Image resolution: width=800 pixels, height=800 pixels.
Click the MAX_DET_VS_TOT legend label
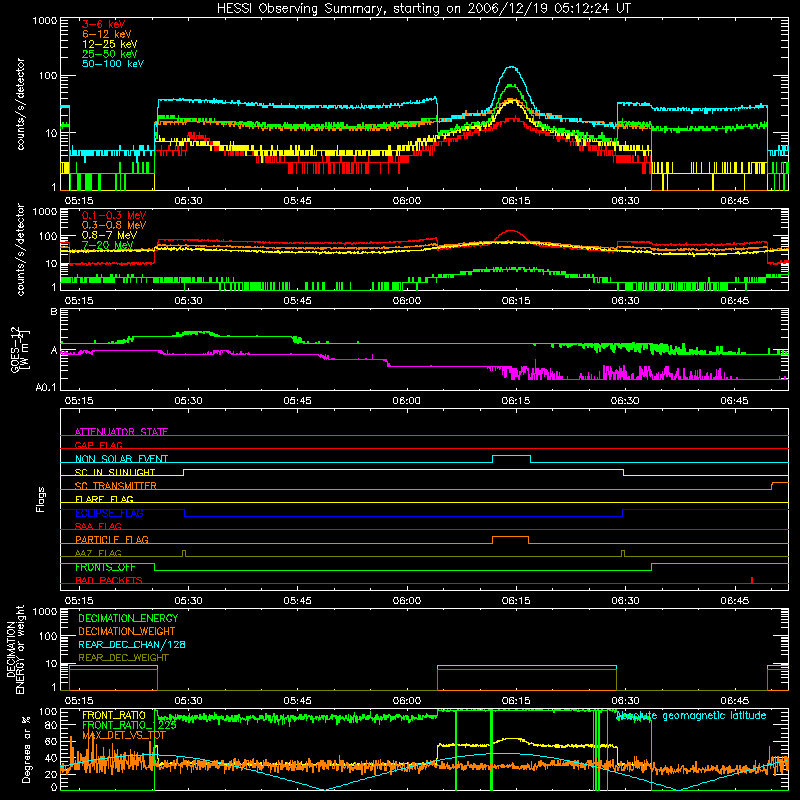[x=124, y=735]
